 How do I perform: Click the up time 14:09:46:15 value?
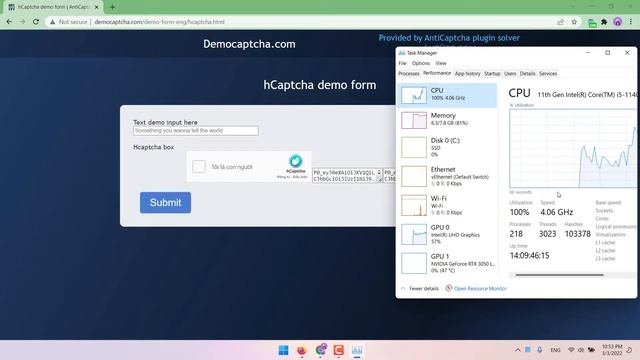[529, 256]
